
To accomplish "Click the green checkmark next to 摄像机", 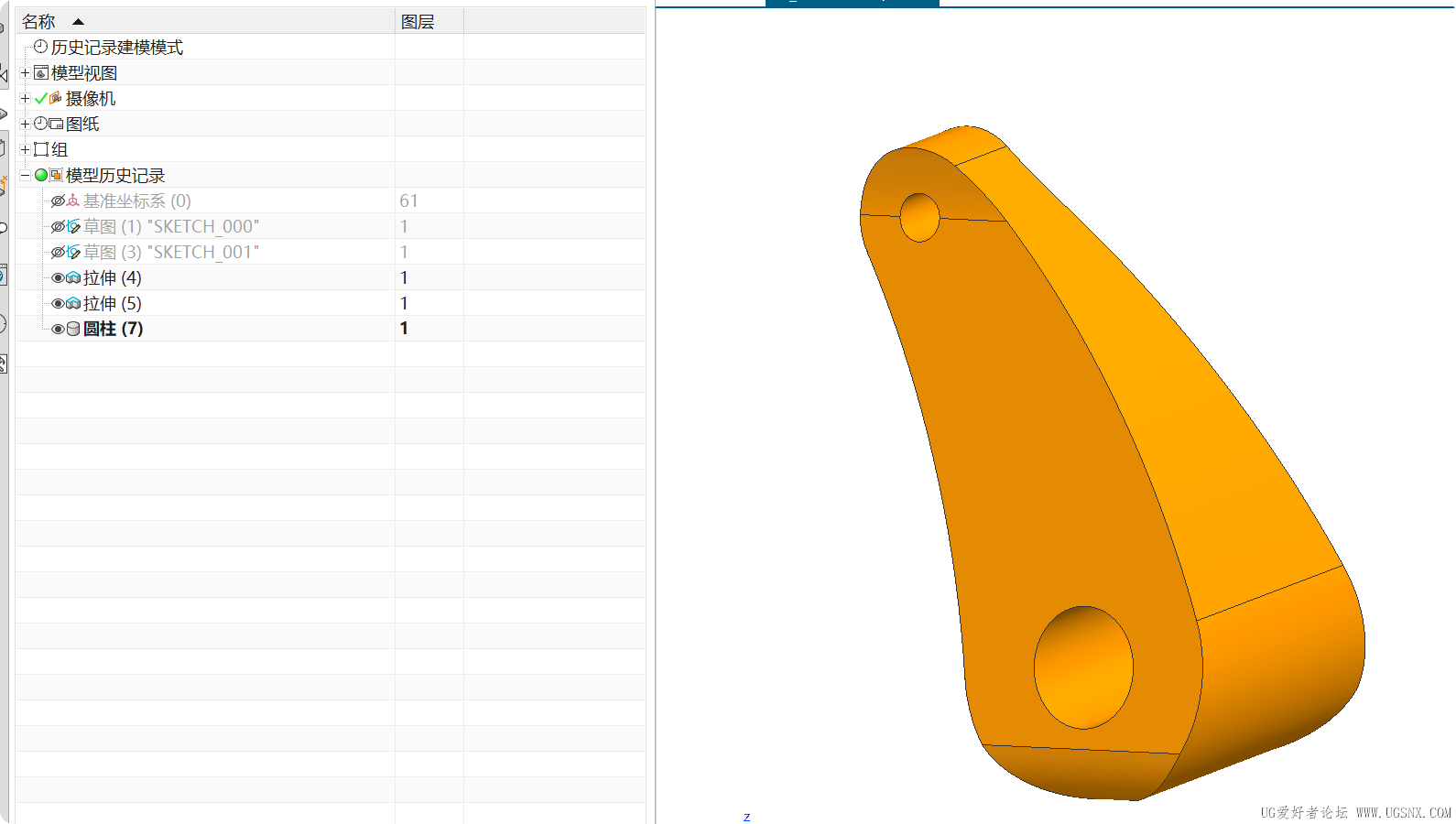I will 40,98.
